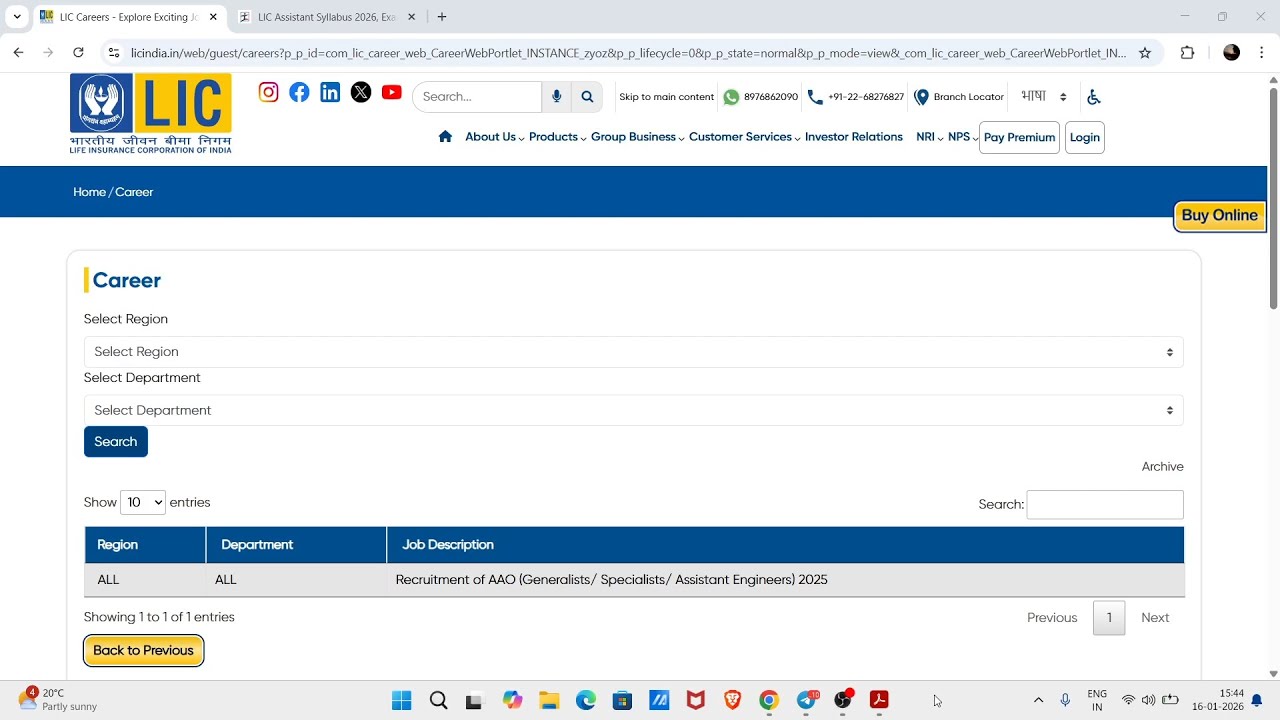
Task: Close the LIC Assistant Syllabus tab
Action: [411, 17]
